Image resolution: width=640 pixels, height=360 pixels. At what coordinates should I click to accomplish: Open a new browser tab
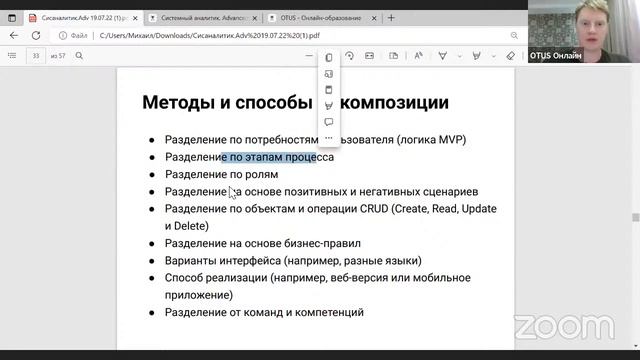[x=391, y=18]
